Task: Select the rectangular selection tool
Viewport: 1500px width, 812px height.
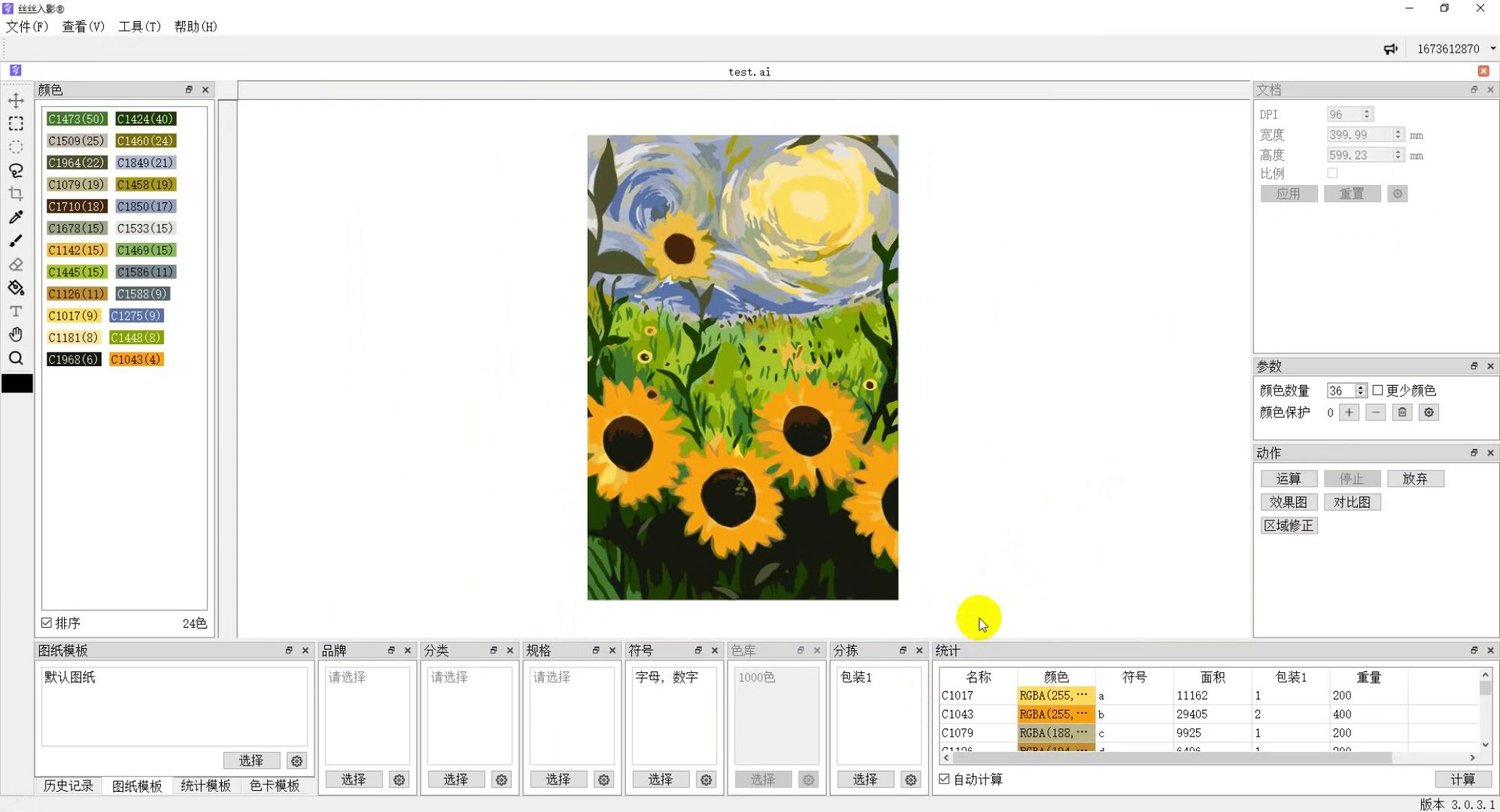Action: coord(16,123)
